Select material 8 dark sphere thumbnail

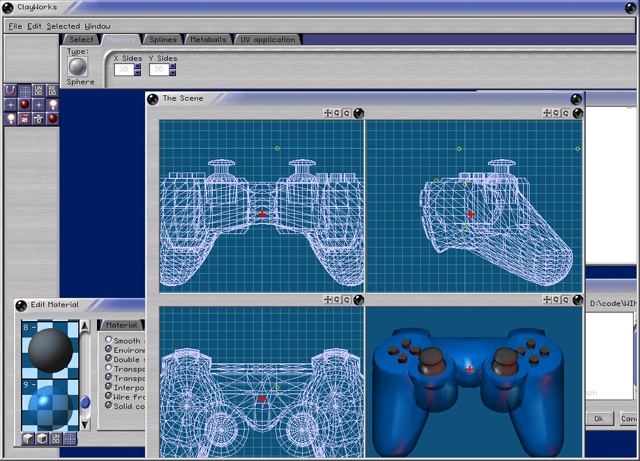click(50, 349)
